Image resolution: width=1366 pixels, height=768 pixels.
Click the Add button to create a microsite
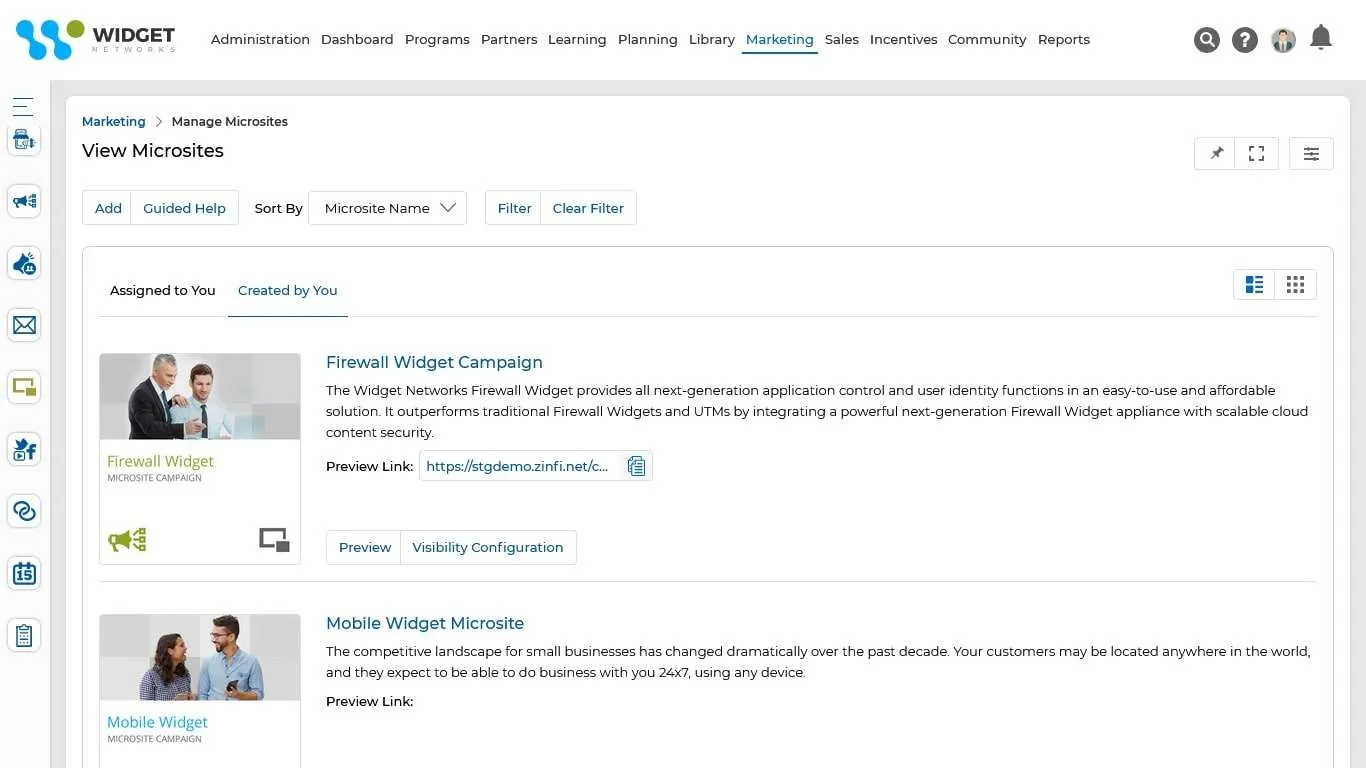pos(107,208)
